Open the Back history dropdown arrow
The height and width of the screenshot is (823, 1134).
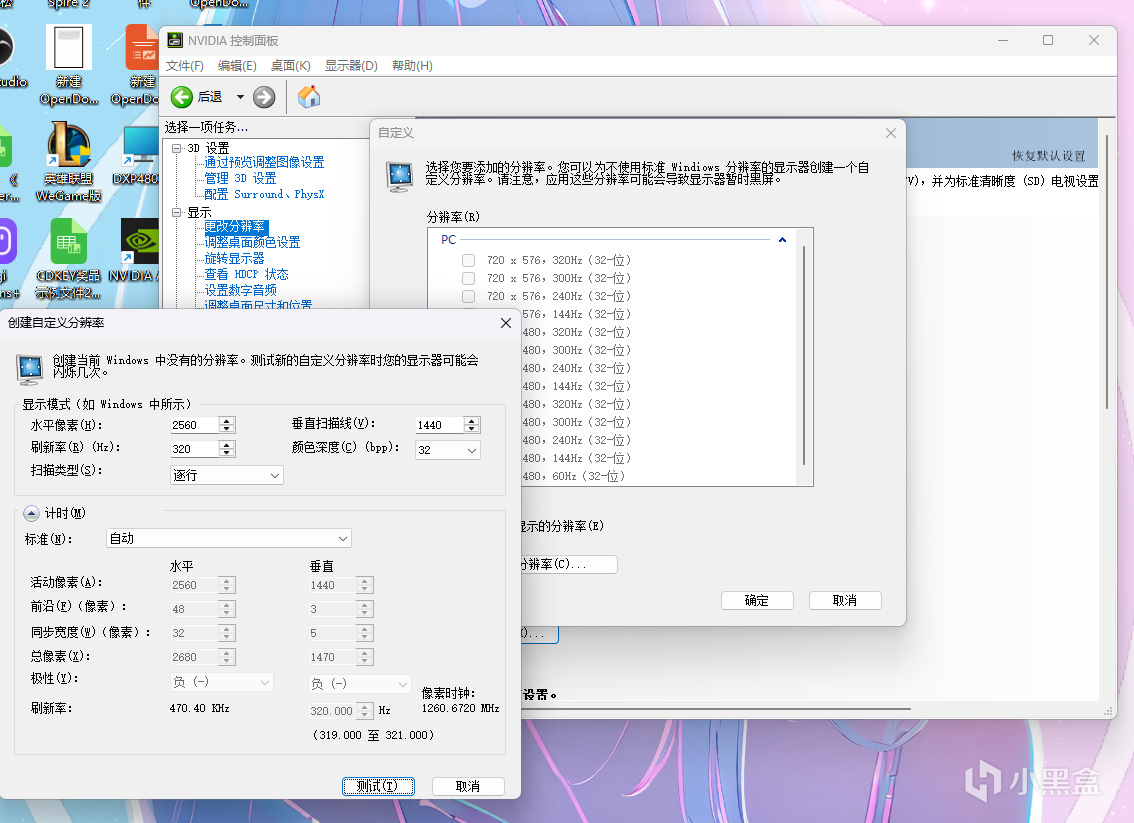tap(240, 97)
